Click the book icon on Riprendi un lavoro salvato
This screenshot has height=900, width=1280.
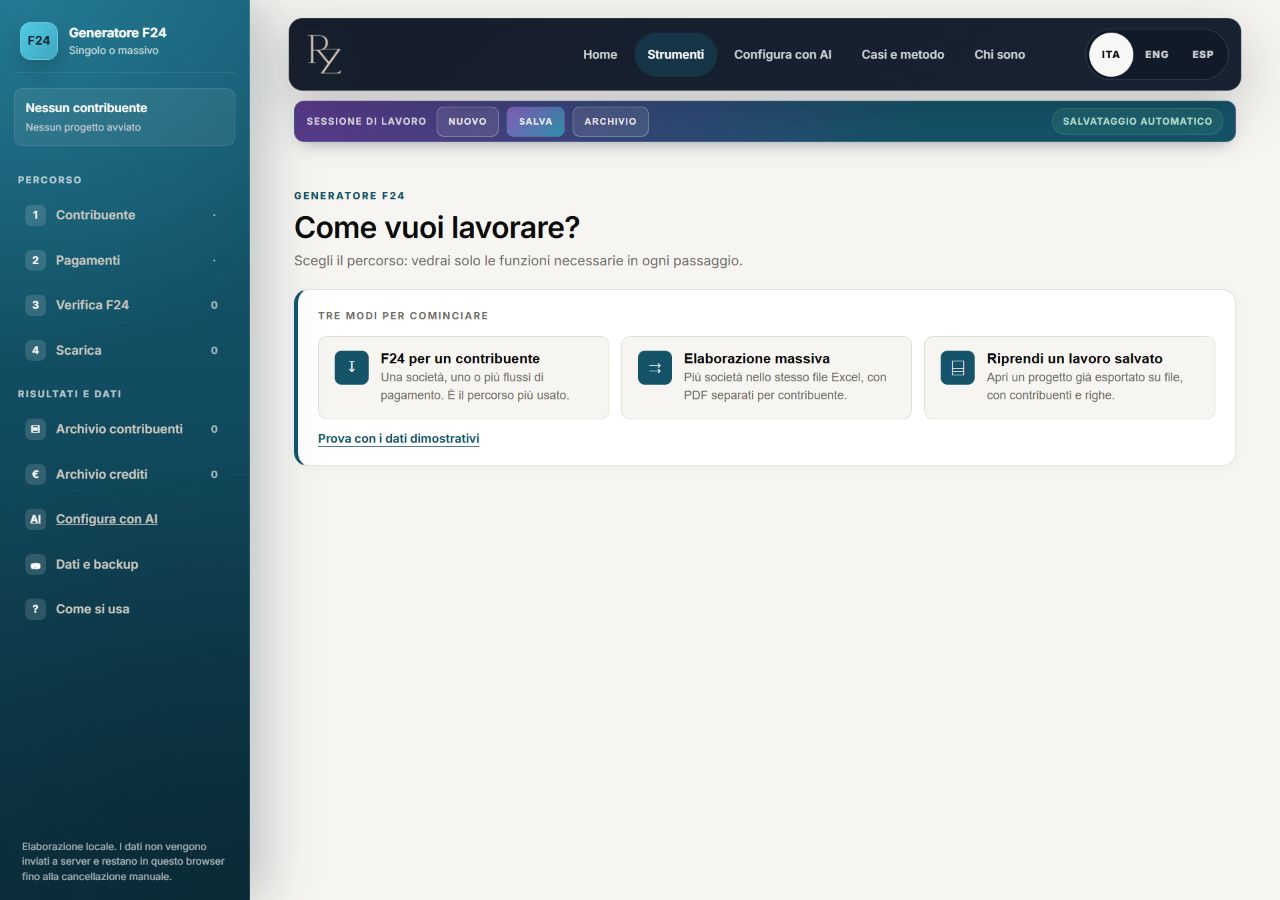click(958, 367)
